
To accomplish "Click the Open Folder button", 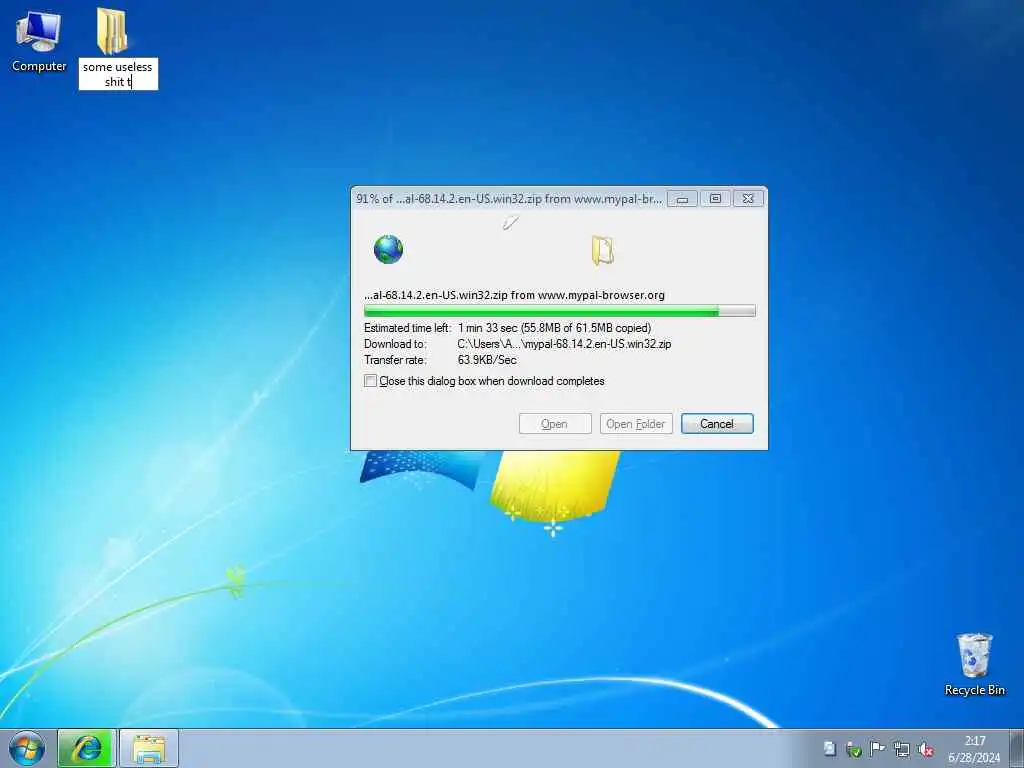I will (x=636, y=424).
